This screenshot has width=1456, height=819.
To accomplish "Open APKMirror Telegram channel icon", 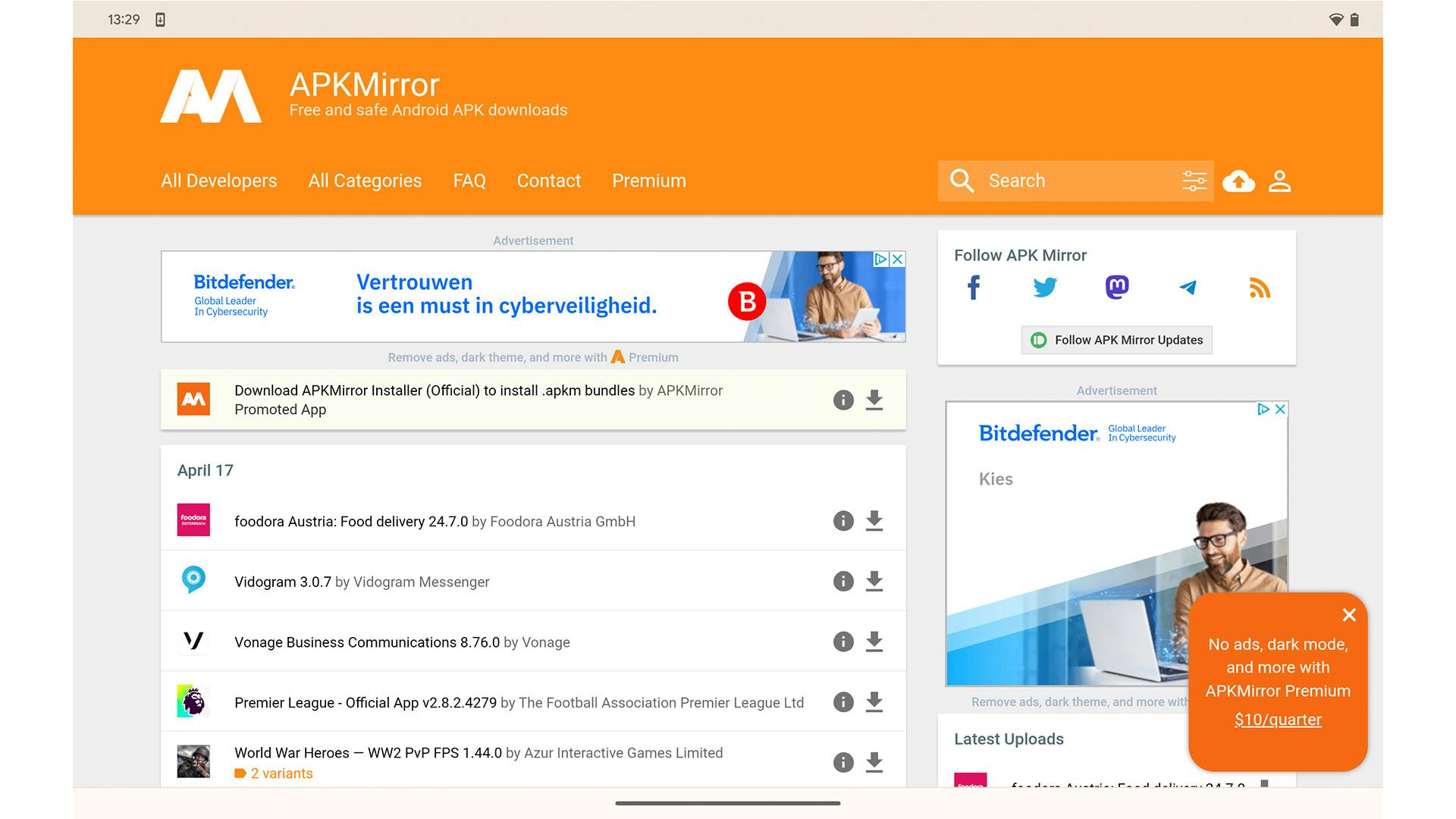I will 1188,287.
